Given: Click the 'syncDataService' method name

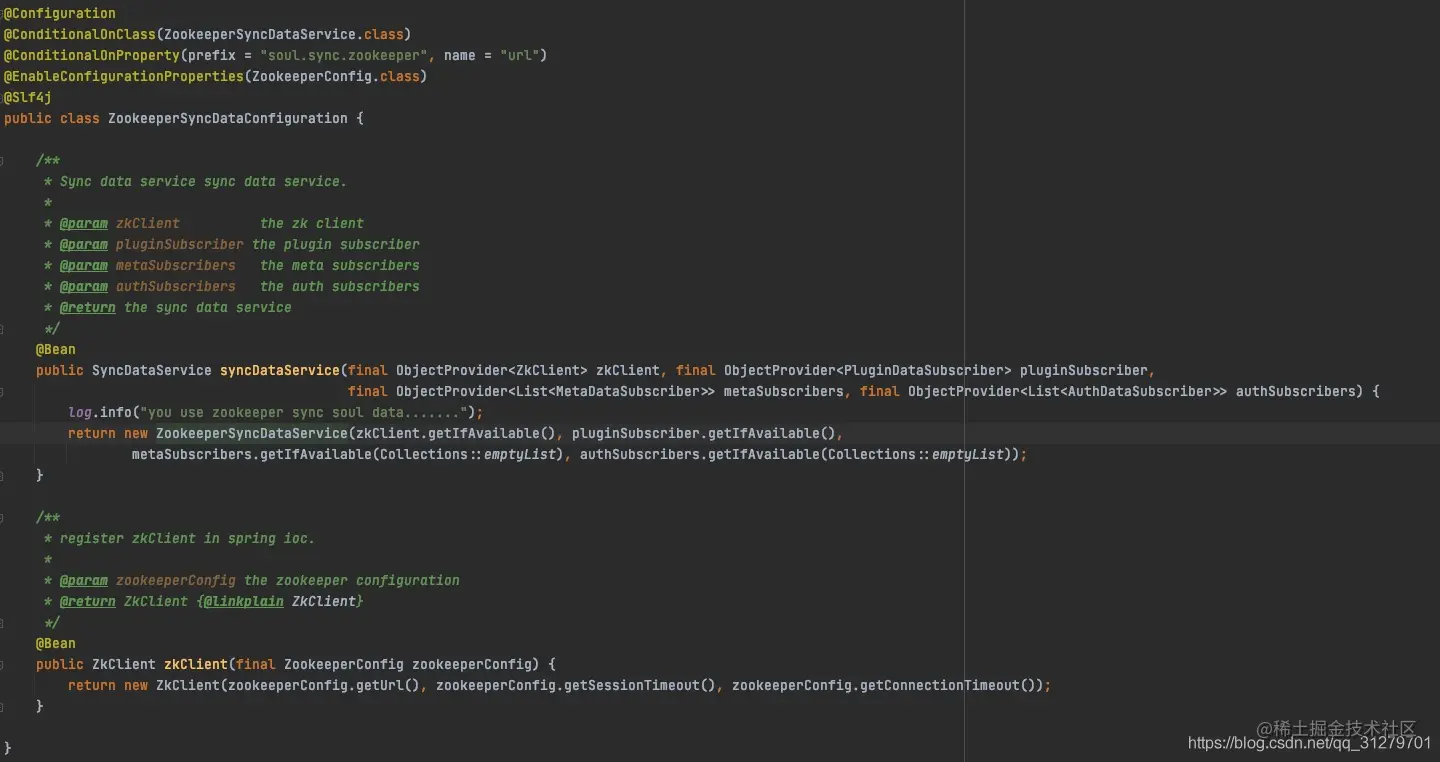Looking at the screenshot, I should pos(280,370).
